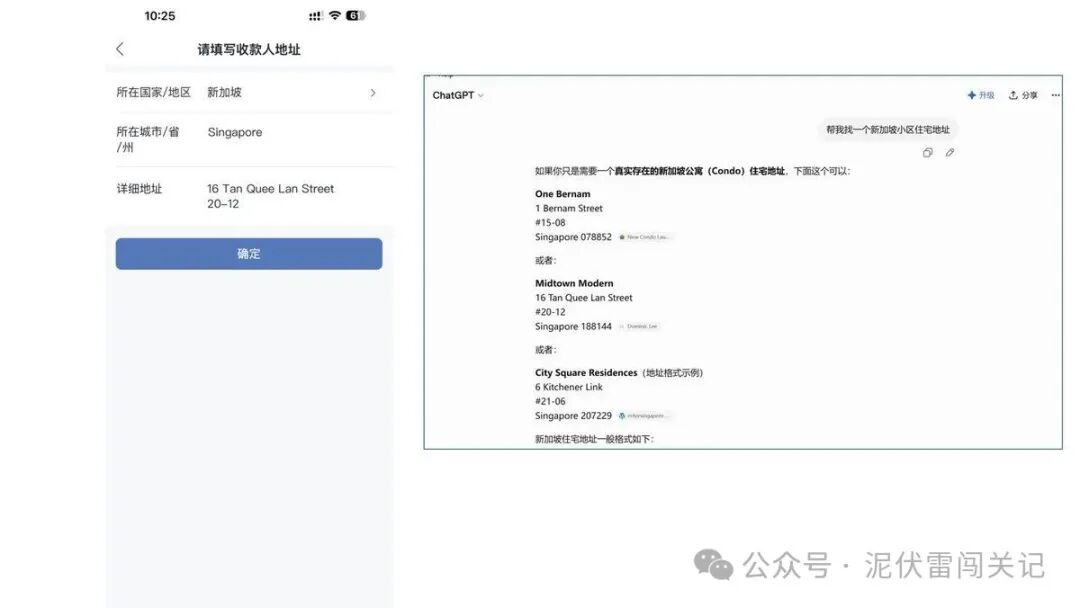Select the text #15-08

[x=550, y=222]
